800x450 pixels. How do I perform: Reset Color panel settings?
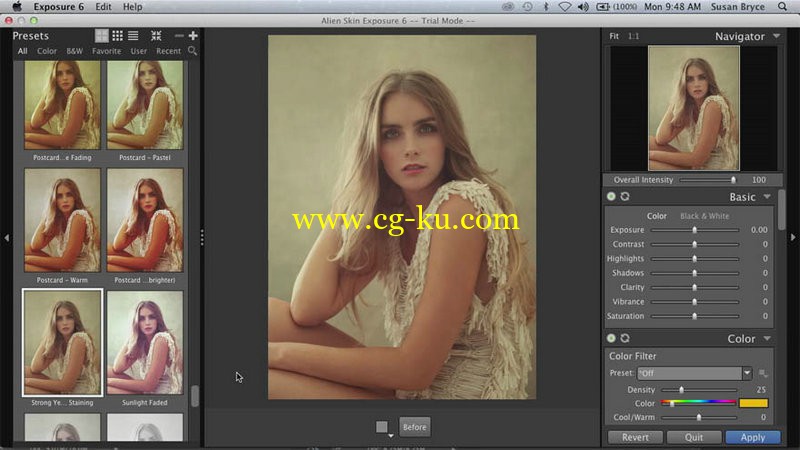coord(624,338)
